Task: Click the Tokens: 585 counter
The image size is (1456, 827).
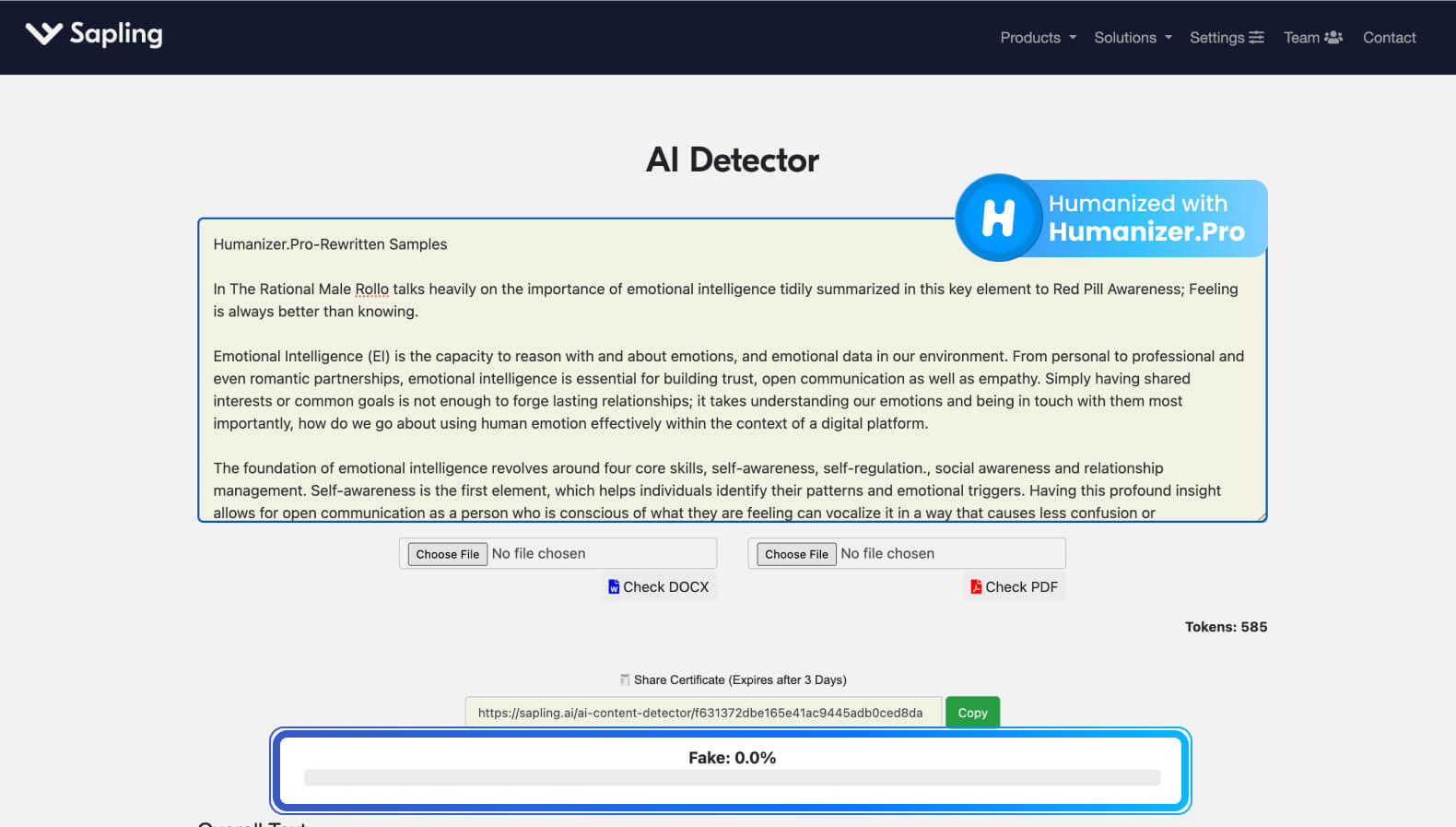Action: click(x=1226, y=627)
